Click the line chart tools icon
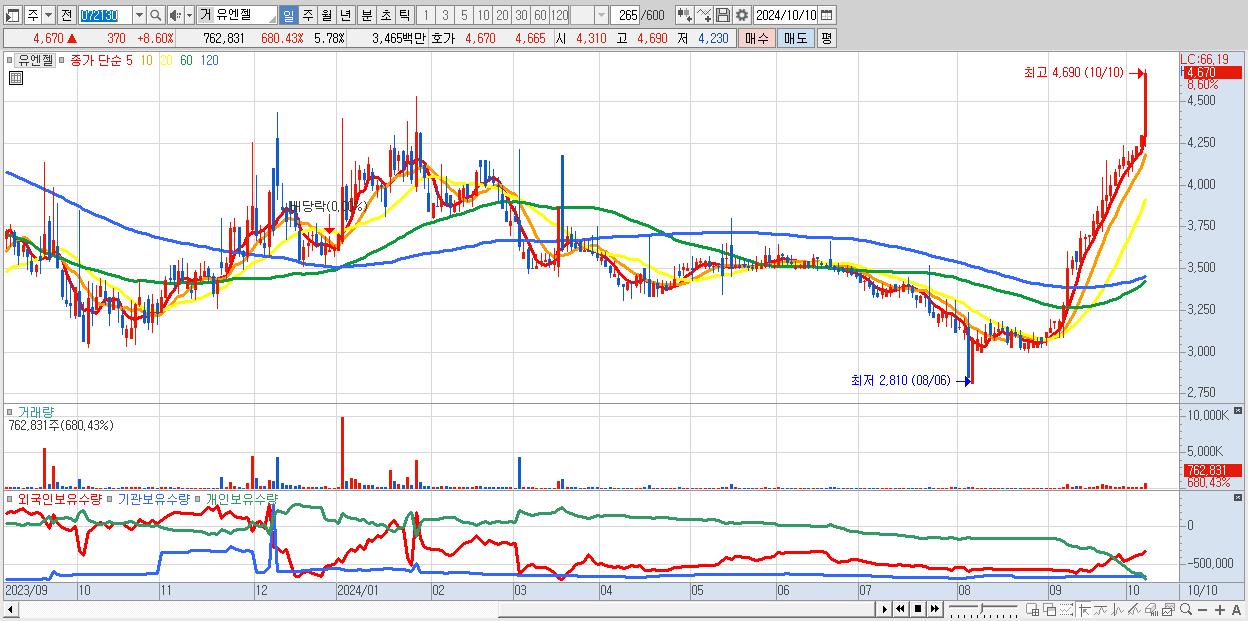 point(704,15)
